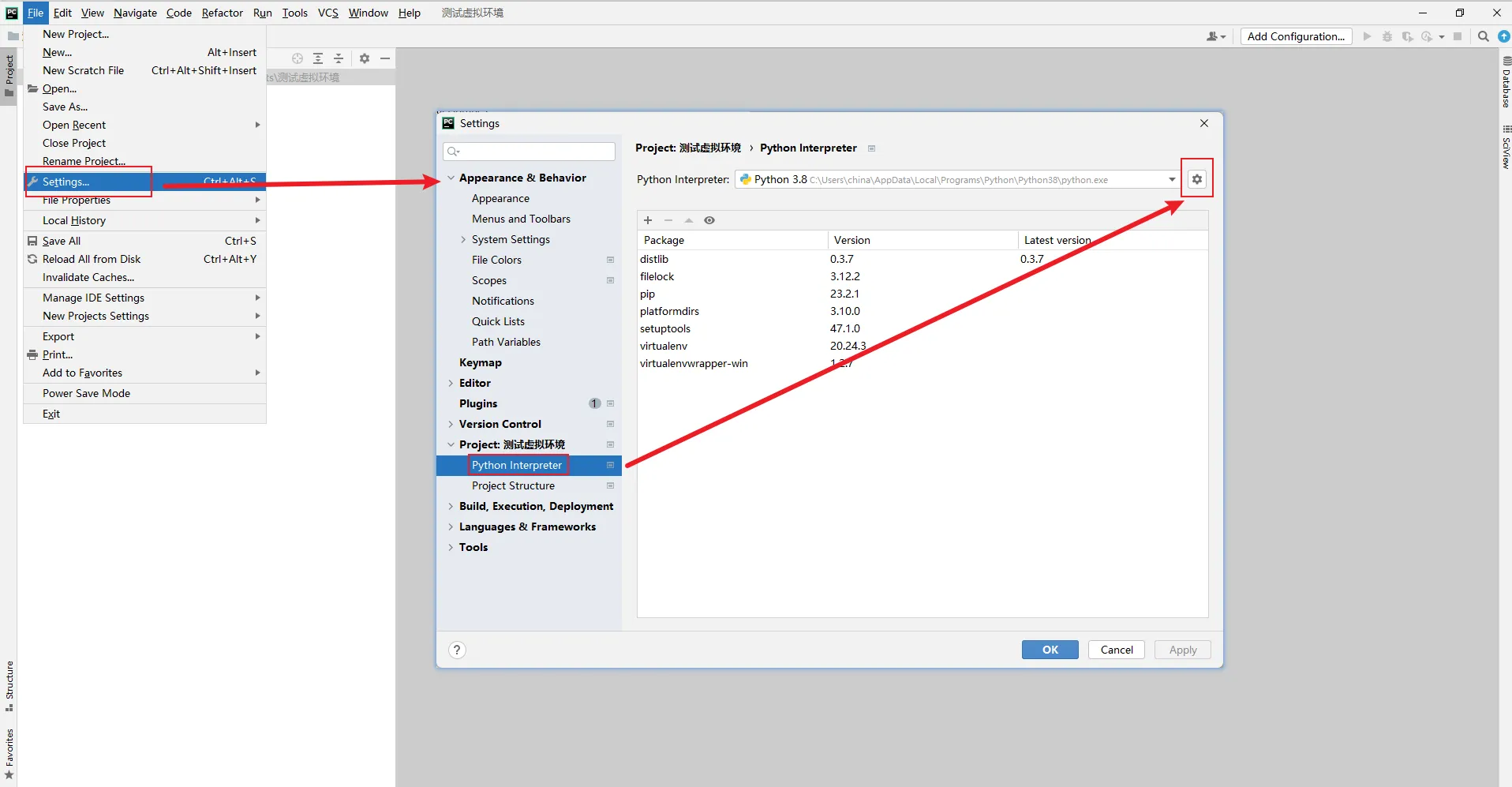Click the help question mark icon
The image size is (1512, 787).
457,650
